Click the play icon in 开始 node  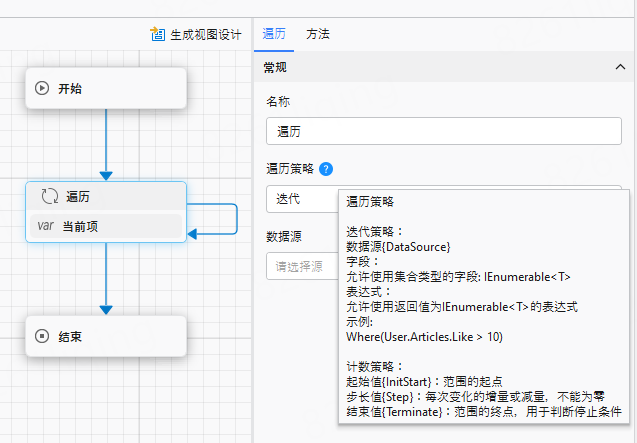42,88
